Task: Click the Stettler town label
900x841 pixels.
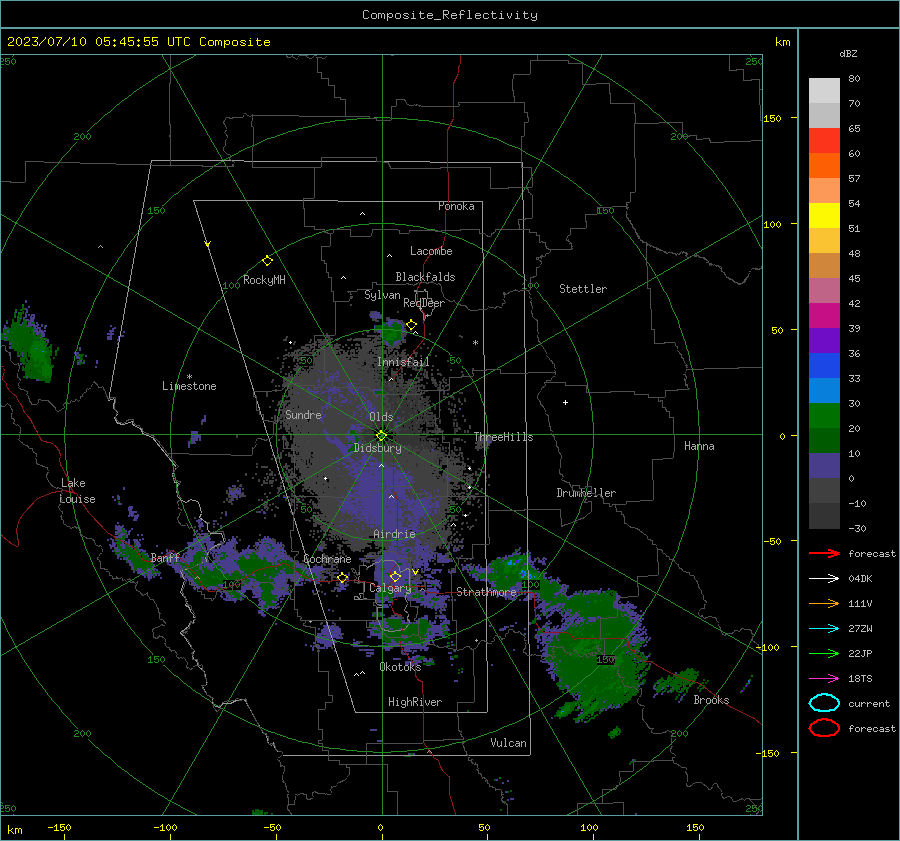Action: [x=583, y=289]
